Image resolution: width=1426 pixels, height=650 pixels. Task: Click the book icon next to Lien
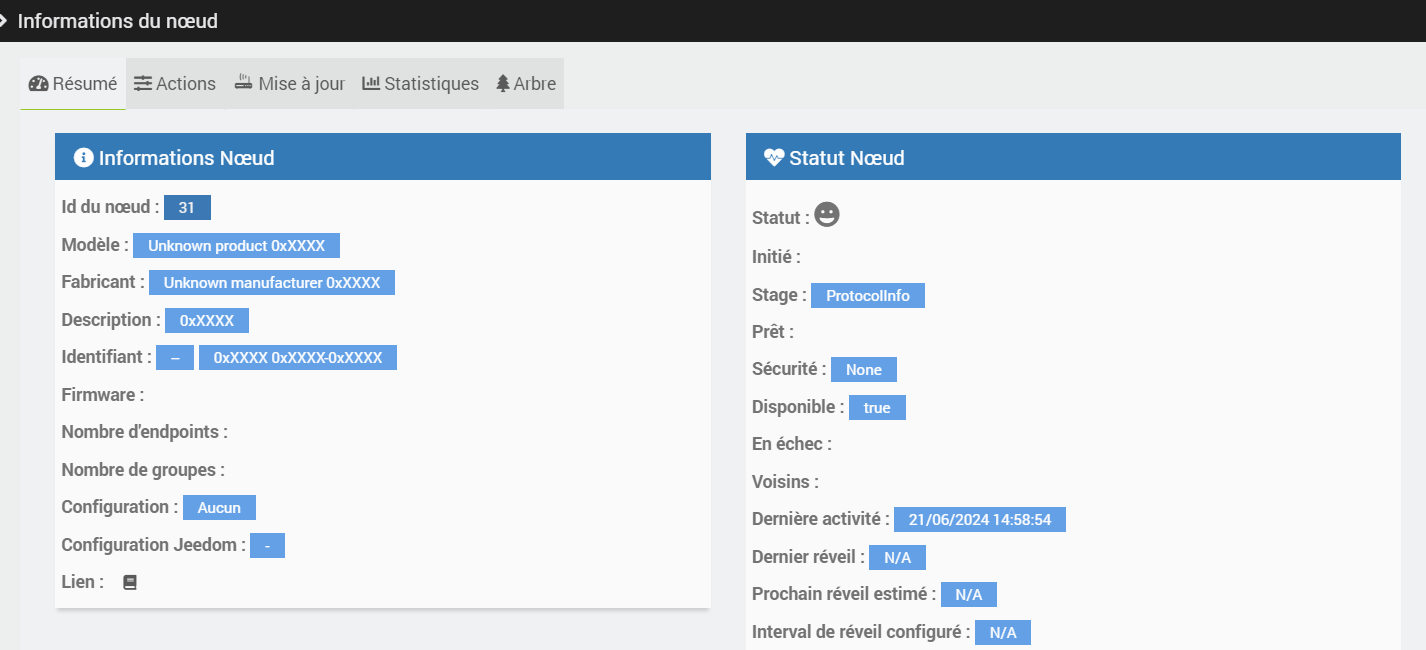point(130,582)
